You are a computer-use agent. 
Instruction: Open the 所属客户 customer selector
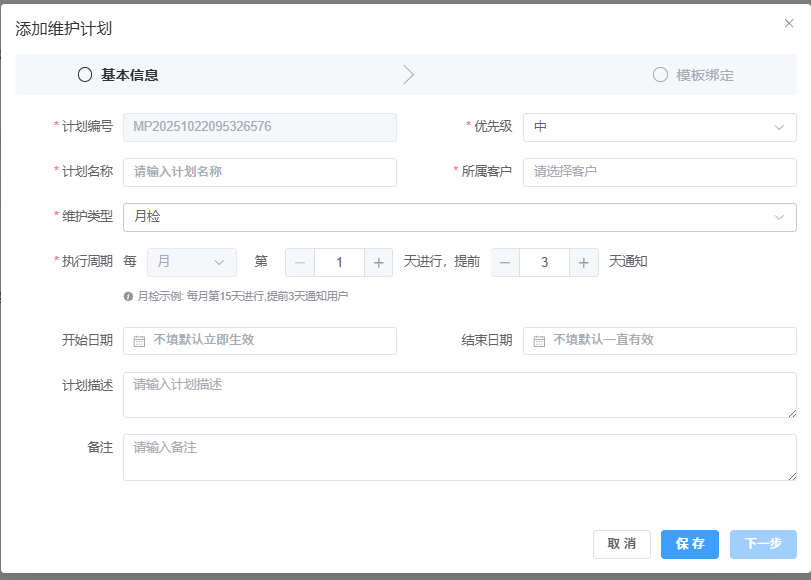click(x=659, y=172)
